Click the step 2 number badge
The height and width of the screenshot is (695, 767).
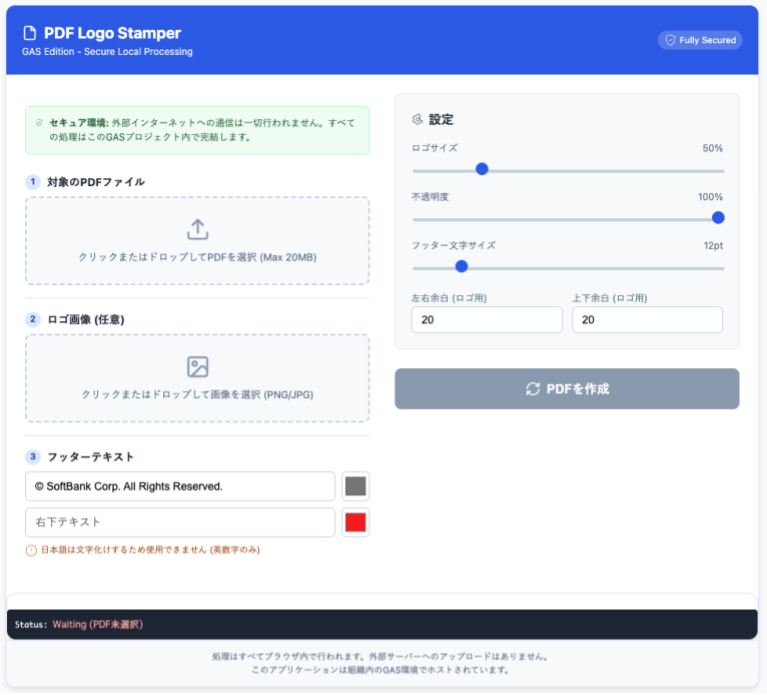[x=33, y=319]
